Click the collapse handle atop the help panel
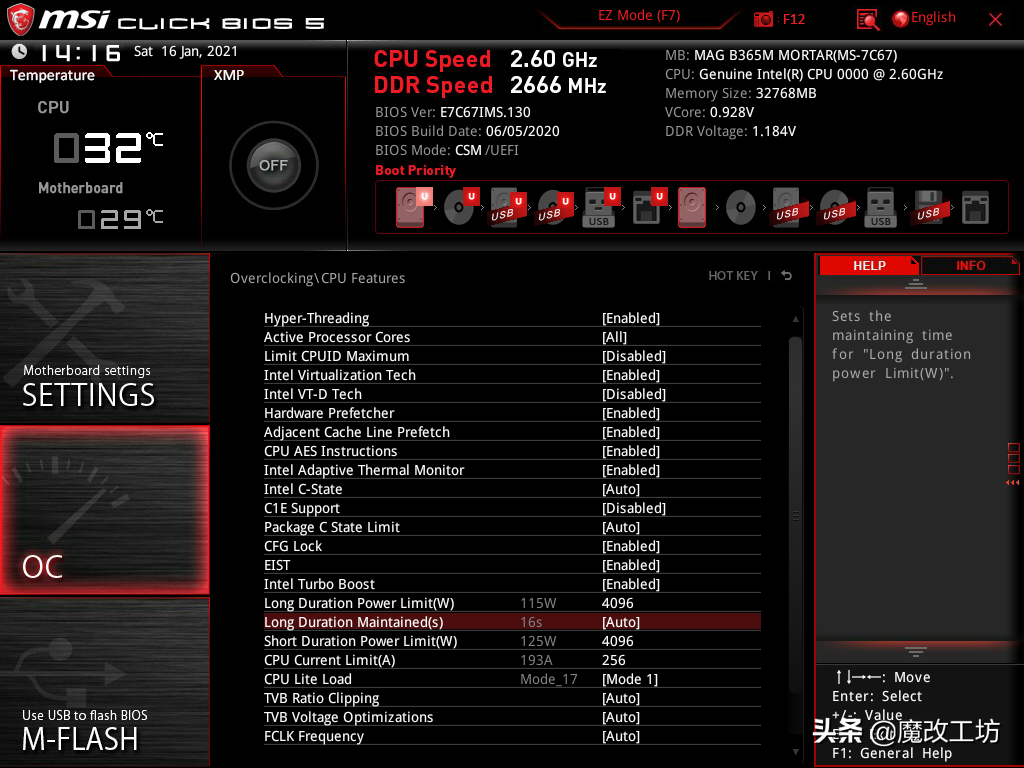The width and height of the screenshot is (1024, 768). tap(916, 283)
